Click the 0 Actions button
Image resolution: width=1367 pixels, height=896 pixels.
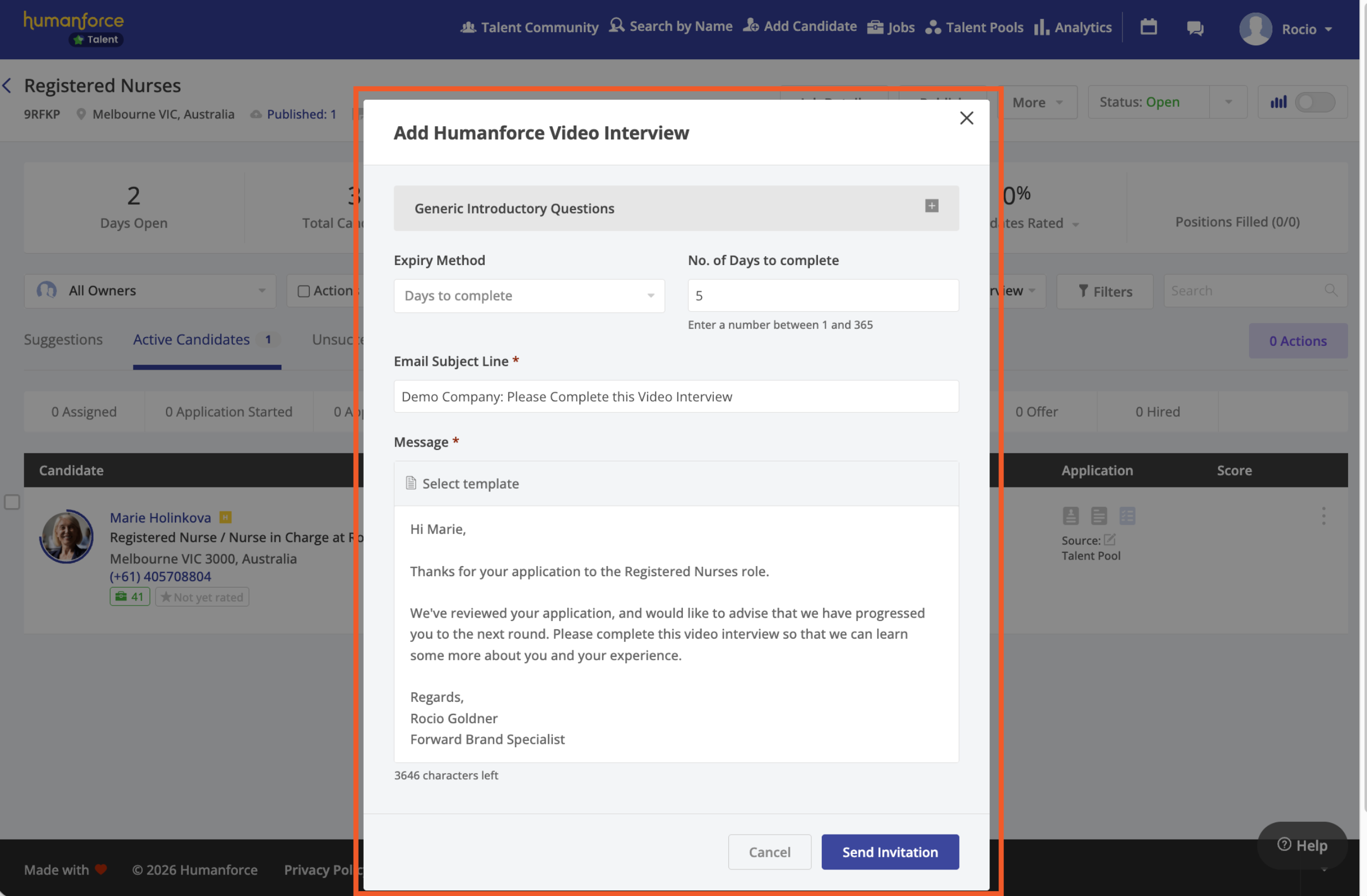(x=1297, y=340)
